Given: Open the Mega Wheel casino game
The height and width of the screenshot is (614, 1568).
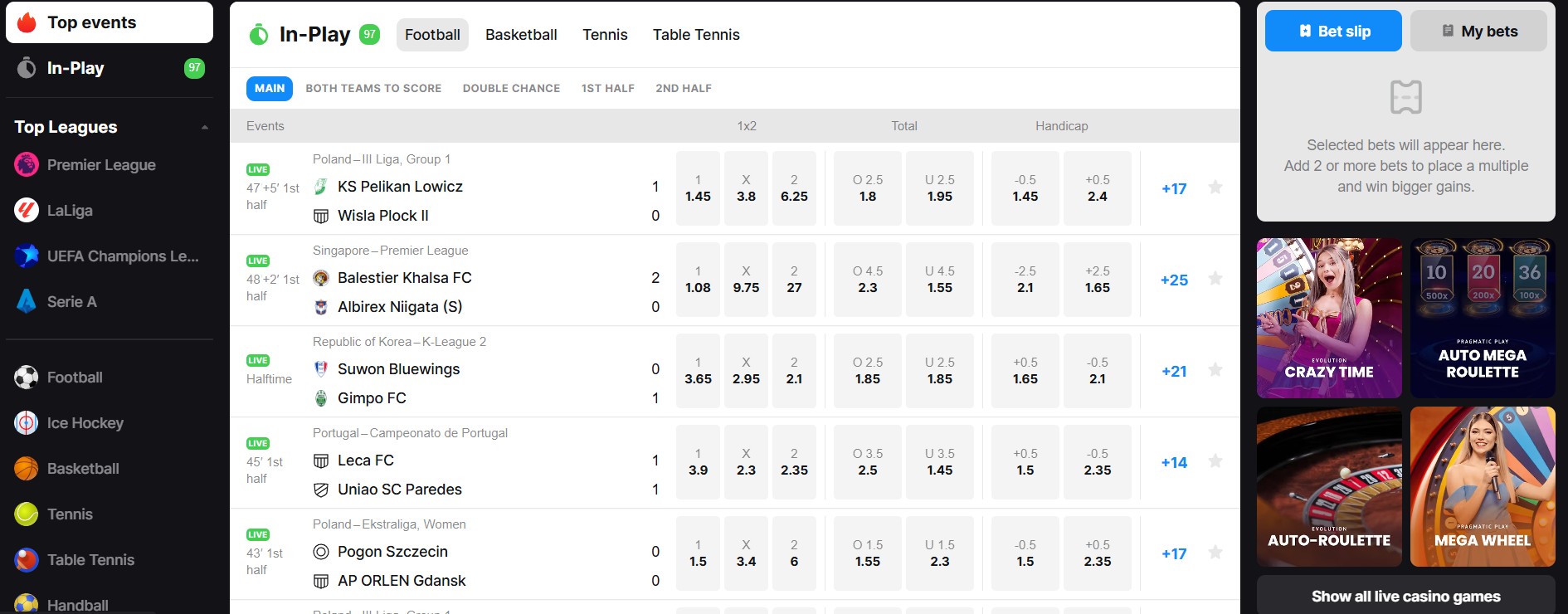Looking at the screenshot, I should point(1483,486).
